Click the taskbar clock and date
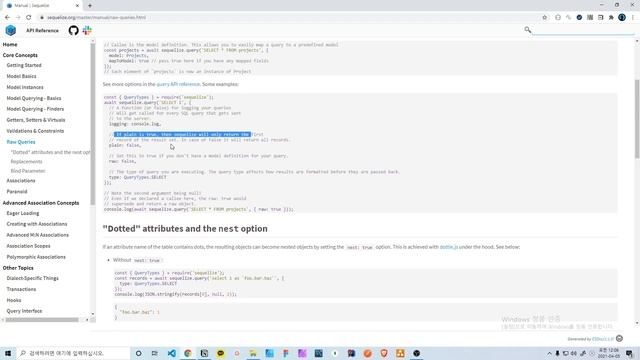 (608, 353)
